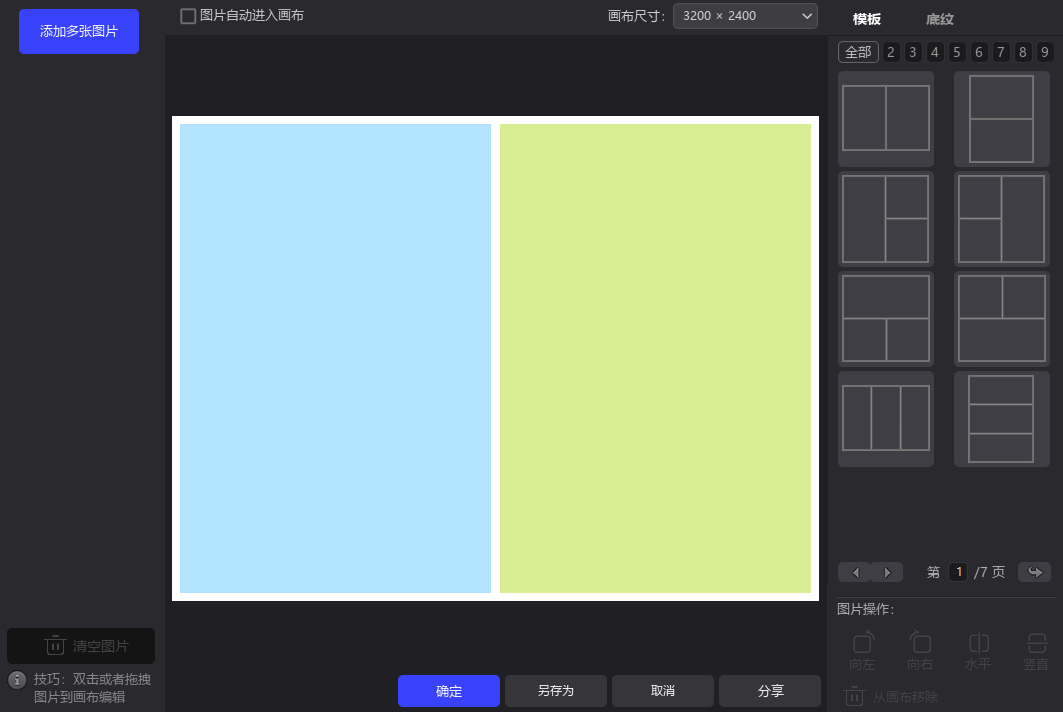The width and height of the screenshot is (1063, 712).
Task: Filter templates by 9 images
Action: (1045, 52)
